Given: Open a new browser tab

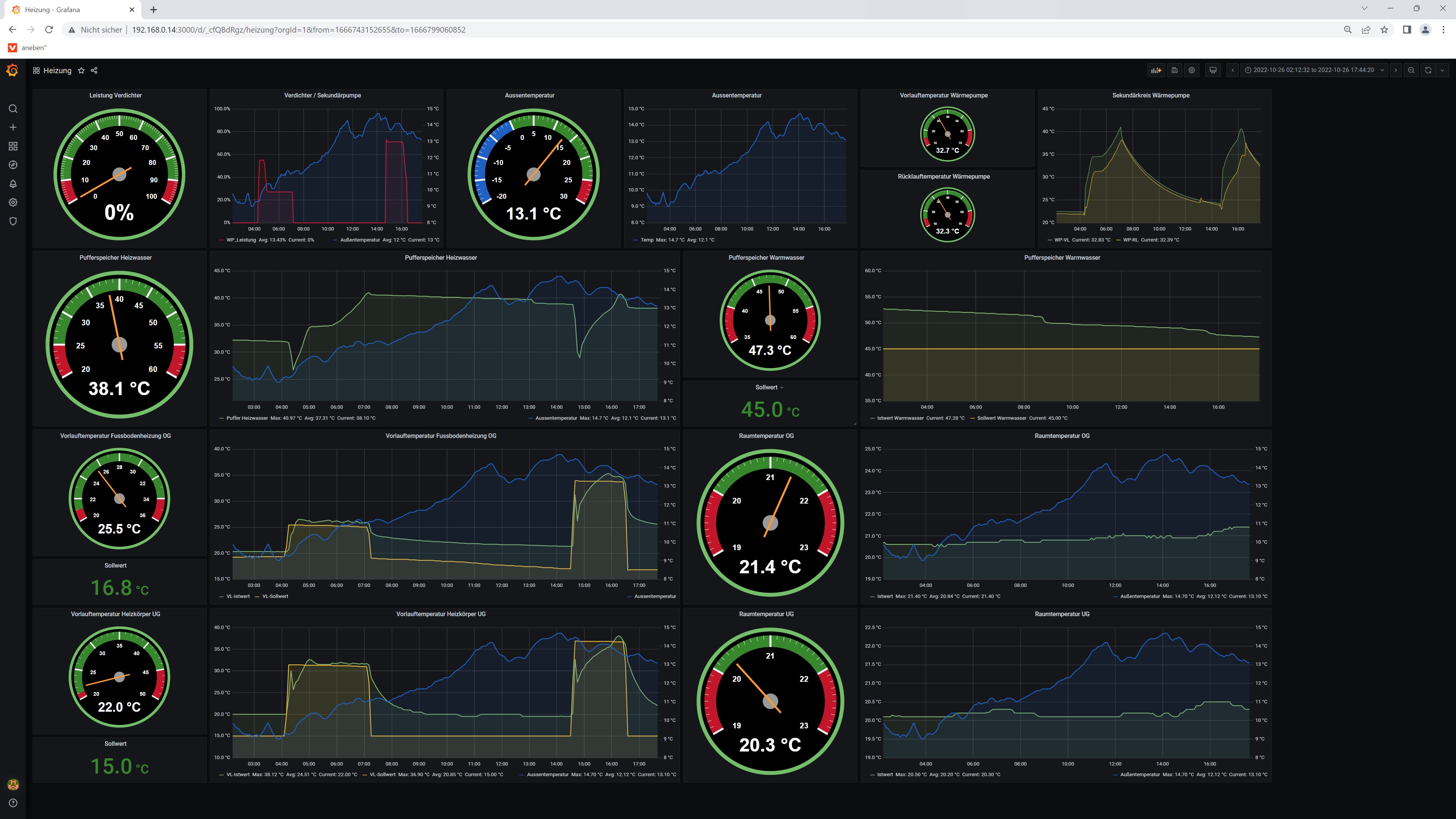Looking at the screenshot, I should 153,9.
